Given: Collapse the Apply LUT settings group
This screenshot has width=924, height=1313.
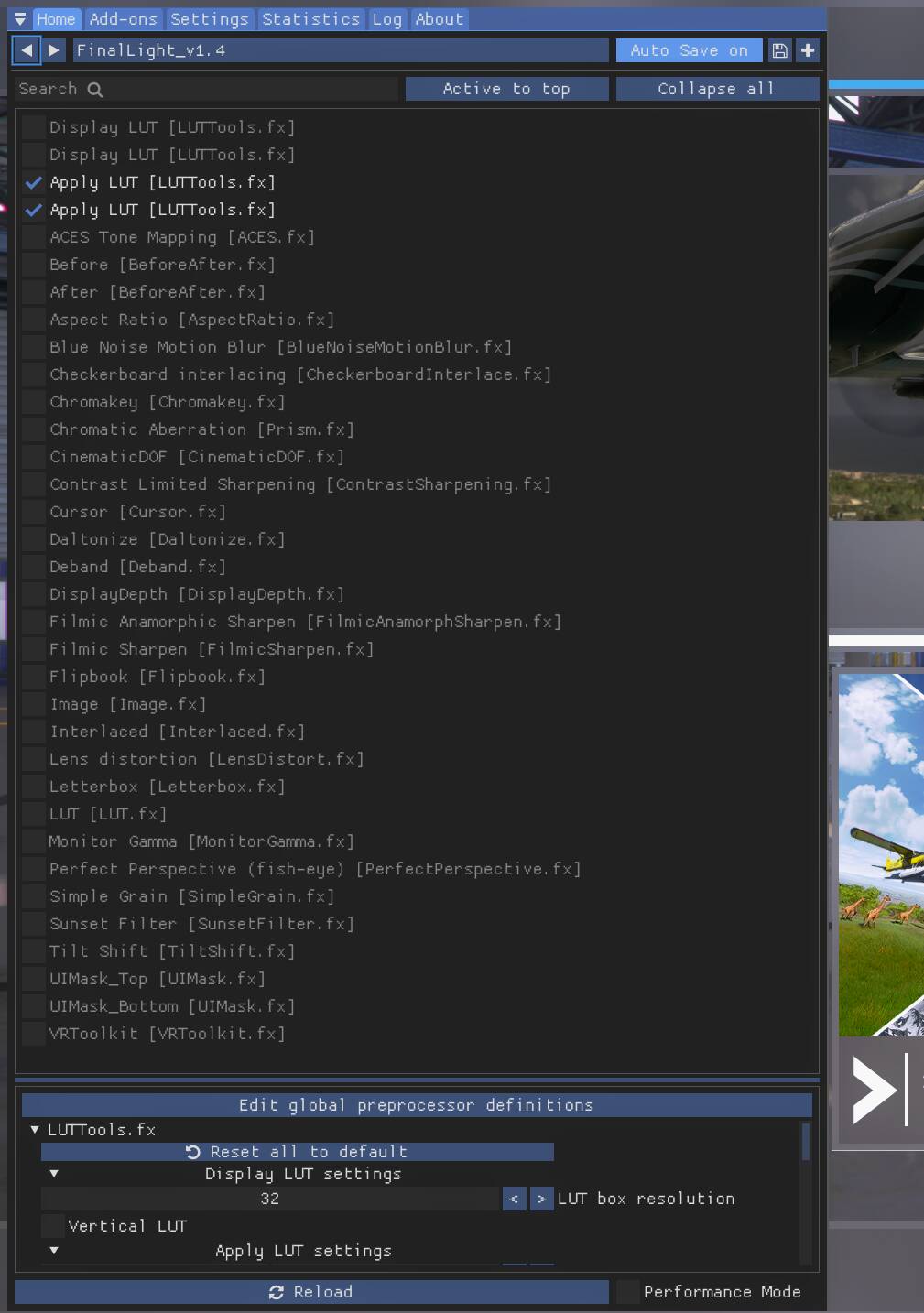Looking at the screenshot, I should tap(54, 1251).
